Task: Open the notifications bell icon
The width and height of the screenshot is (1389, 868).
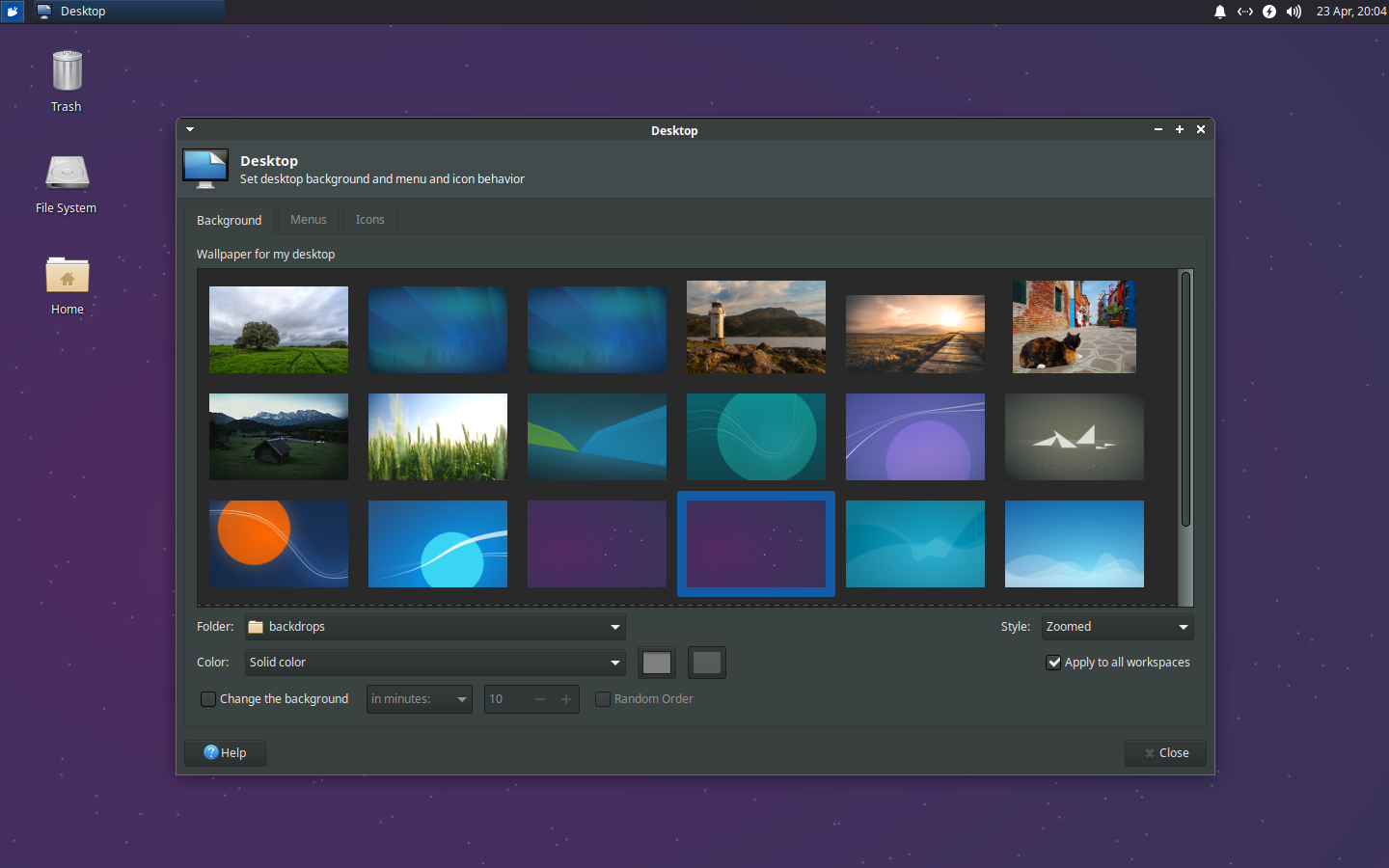Action: coord(1219,13)
